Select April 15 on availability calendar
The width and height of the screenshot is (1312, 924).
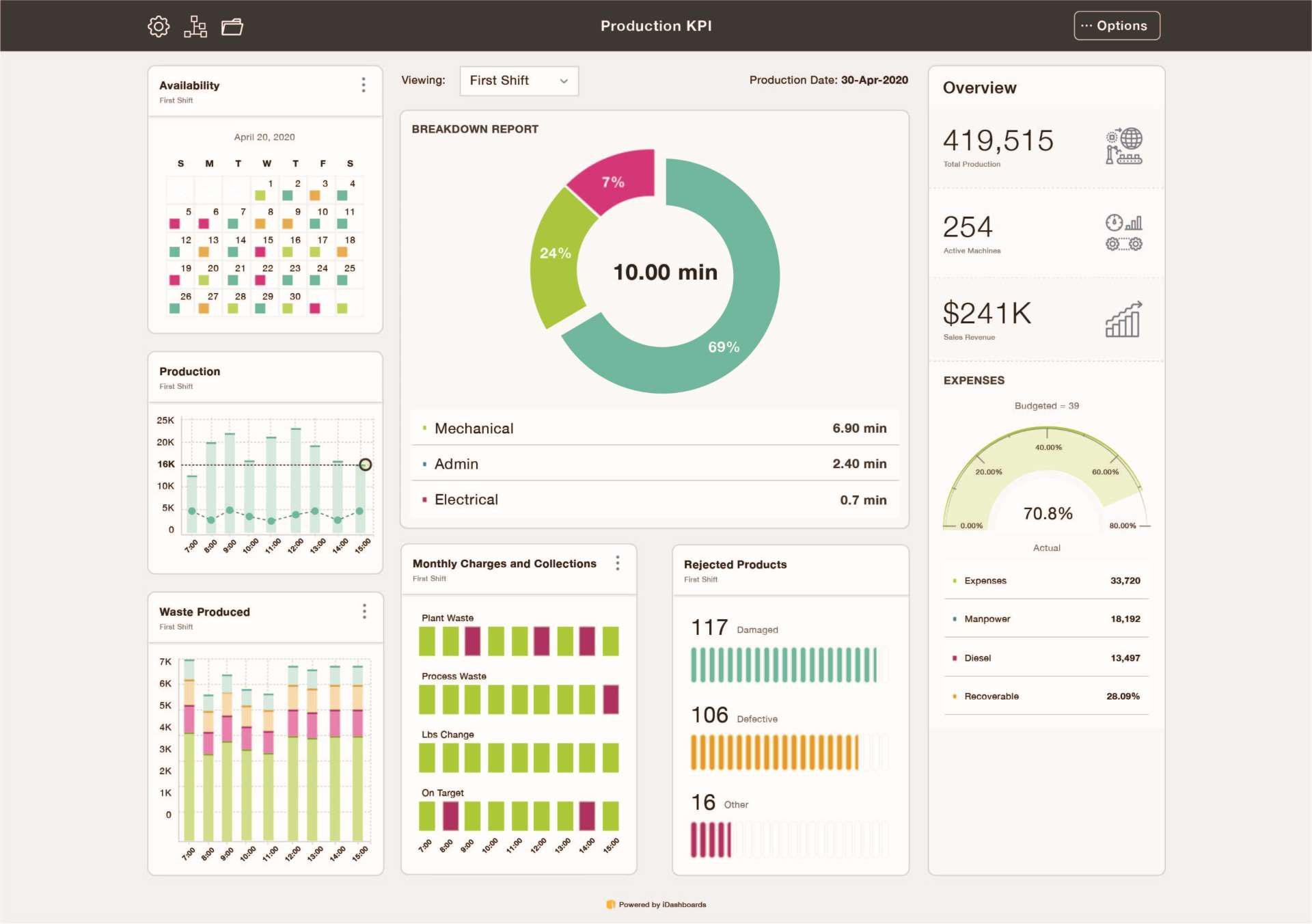(264, 245)
